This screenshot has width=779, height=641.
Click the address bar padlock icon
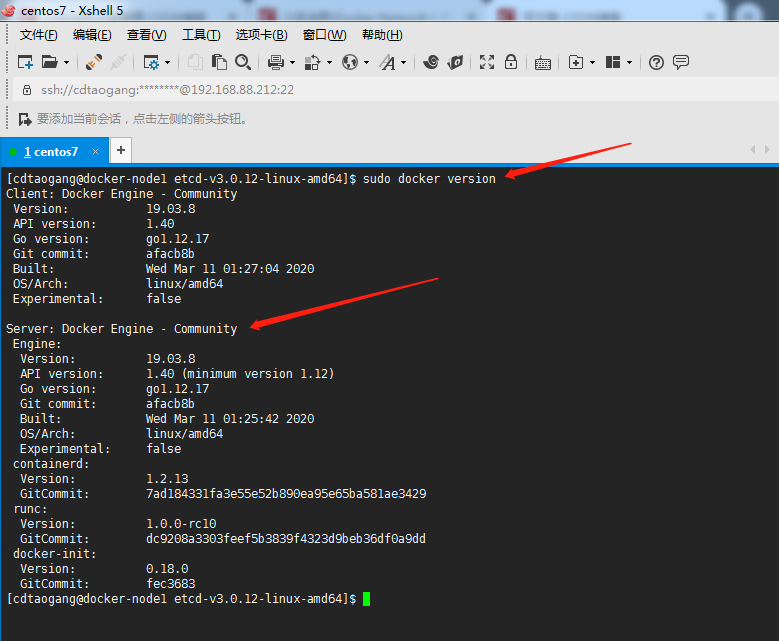coord(27,90)
